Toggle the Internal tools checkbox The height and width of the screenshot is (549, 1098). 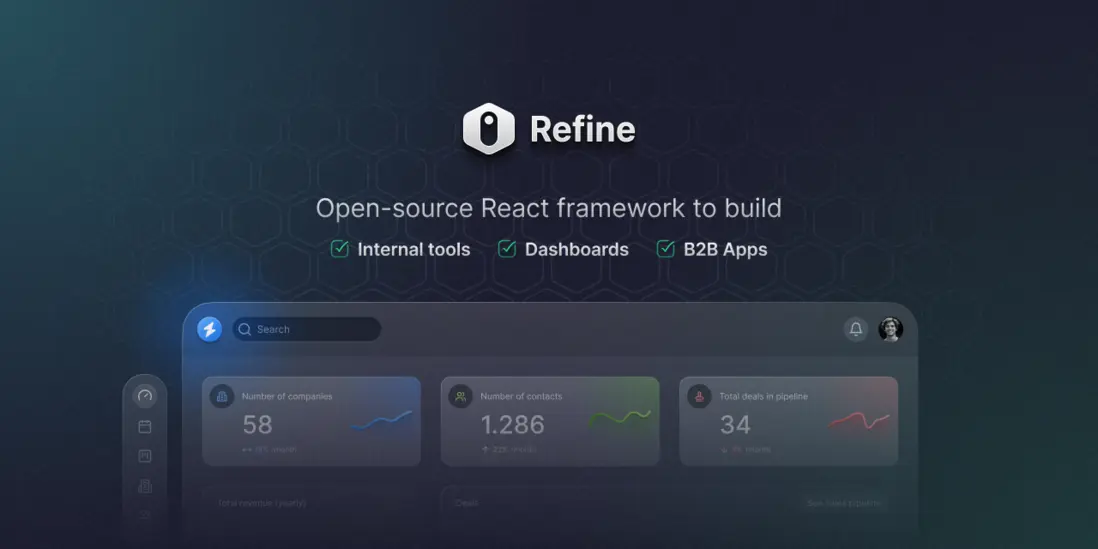(340, 249)
